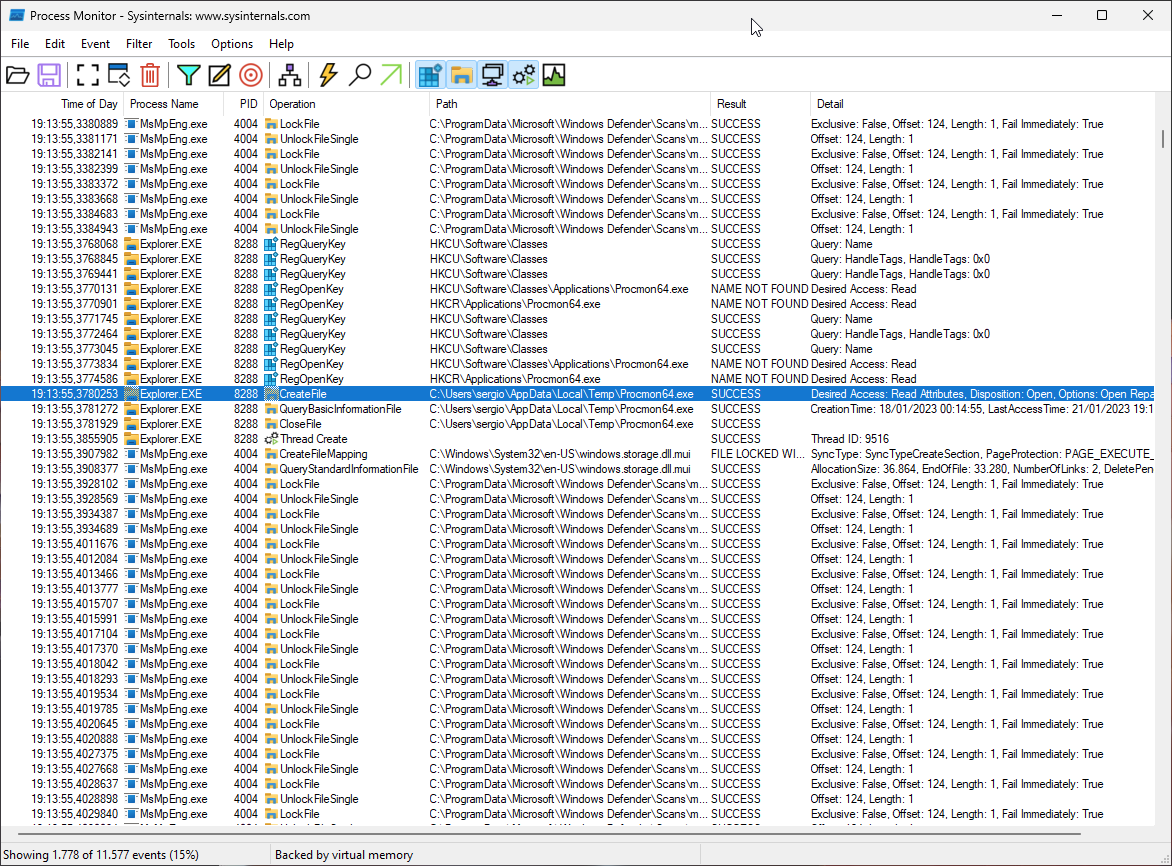
Task: Click the QueryBasicInformationFile operation cell
Action: click(x=340, y=409)
